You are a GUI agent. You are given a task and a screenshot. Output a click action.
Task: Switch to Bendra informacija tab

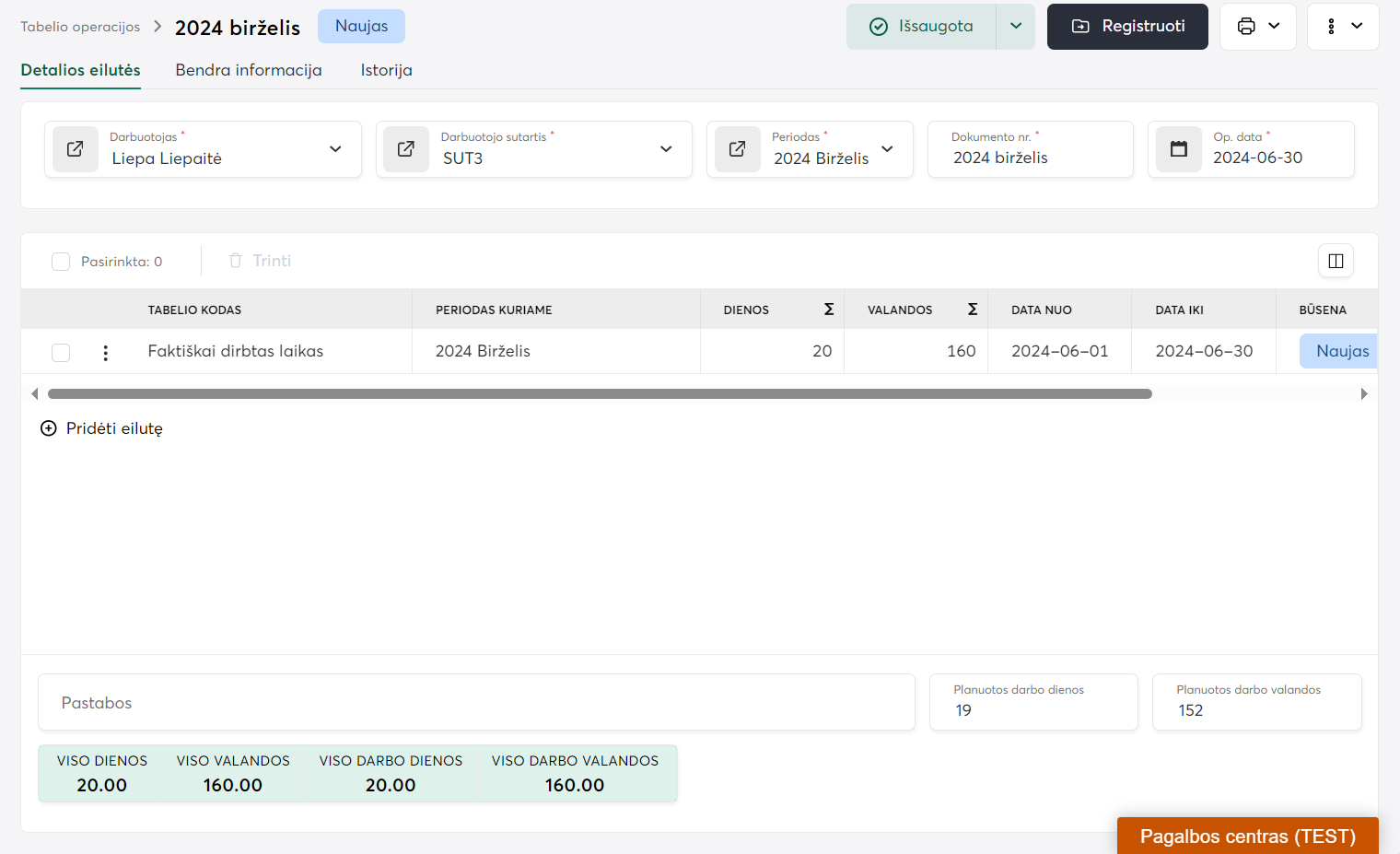point(249,70)
